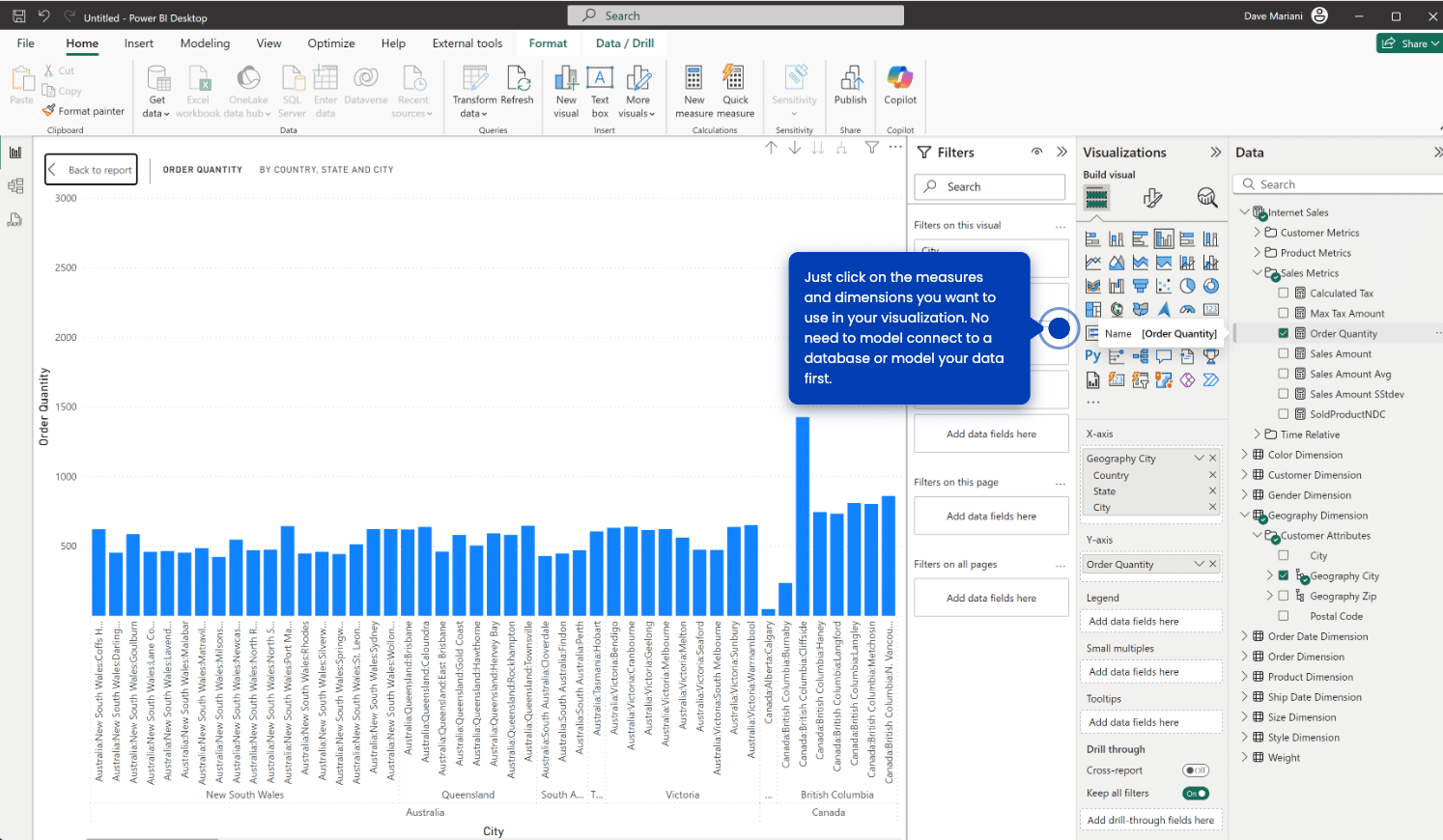Image resolution: width=1443 pixels, height=840 pixels.
Task: Remove State from the X-axis well
Action: pyautogui.click(x=1212, y=490)
